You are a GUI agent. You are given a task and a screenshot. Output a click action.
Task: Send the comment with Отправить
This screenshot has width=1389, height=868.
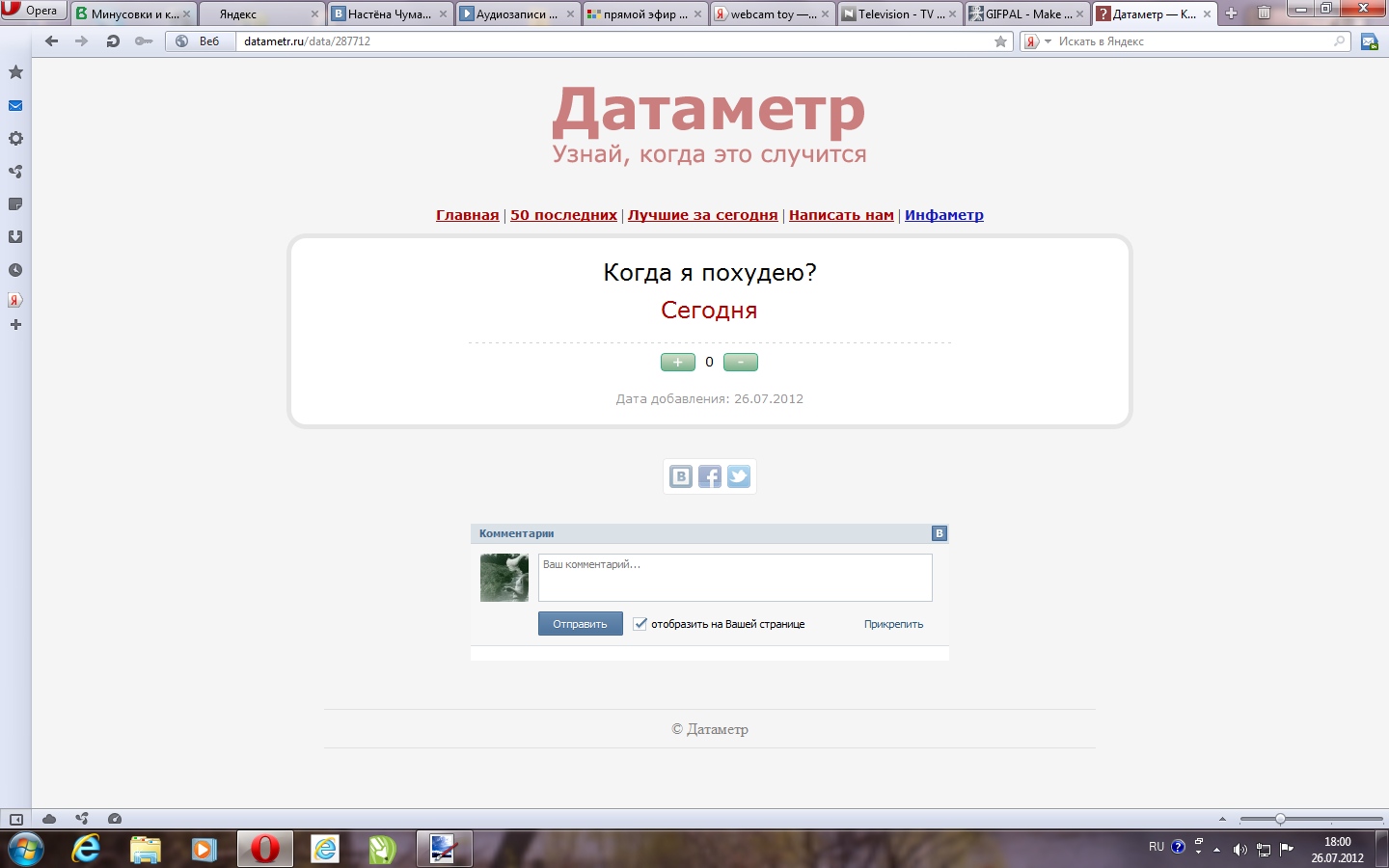581,624
